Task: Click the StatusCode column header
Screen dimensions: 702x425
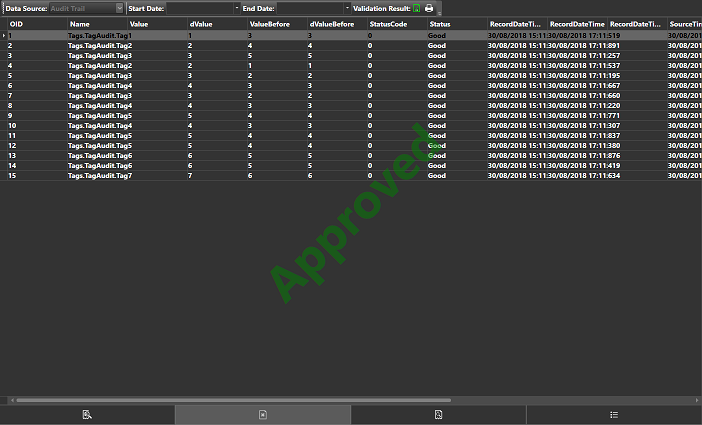Action: 395,23
